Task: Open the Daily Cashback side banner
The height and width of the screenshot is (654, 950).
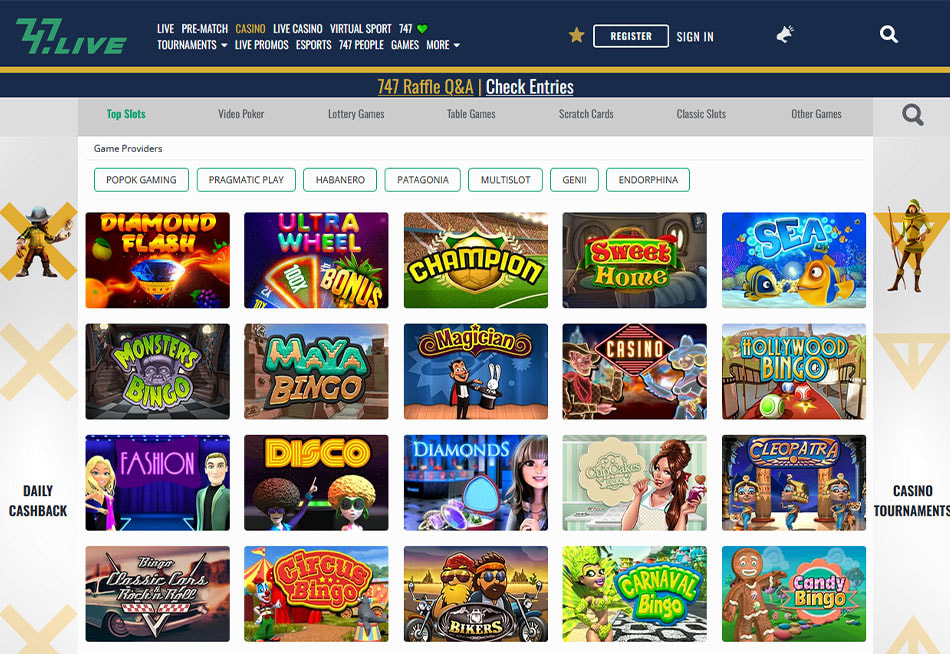Action: [38, 501]
